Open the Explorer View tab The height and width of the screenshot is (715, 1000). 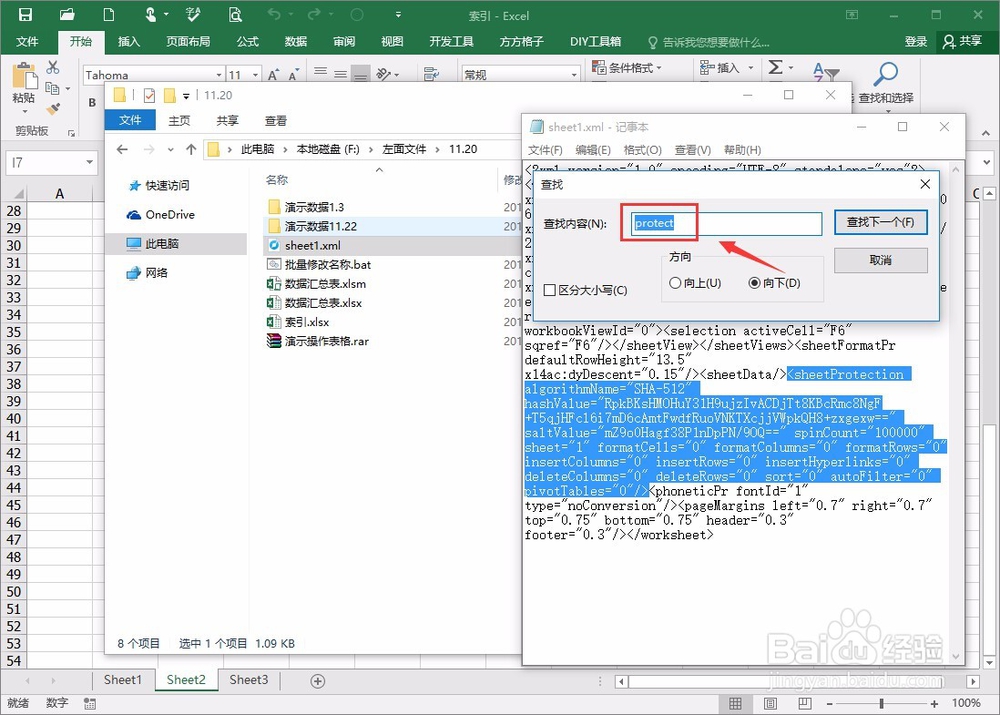click(276, 121)
